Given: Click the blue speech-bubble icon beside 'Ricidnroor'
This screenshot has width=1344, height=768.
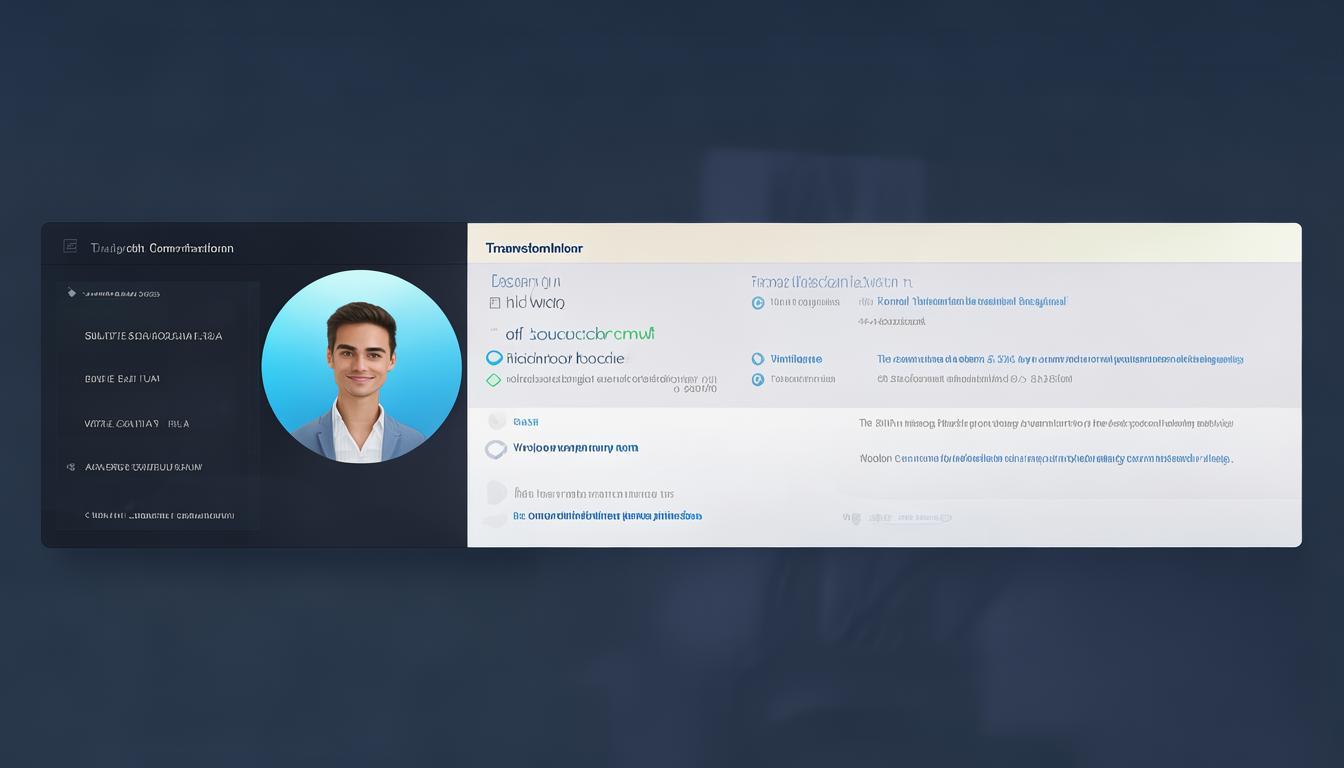Looking at the screenshot, I should coord(494,358).
